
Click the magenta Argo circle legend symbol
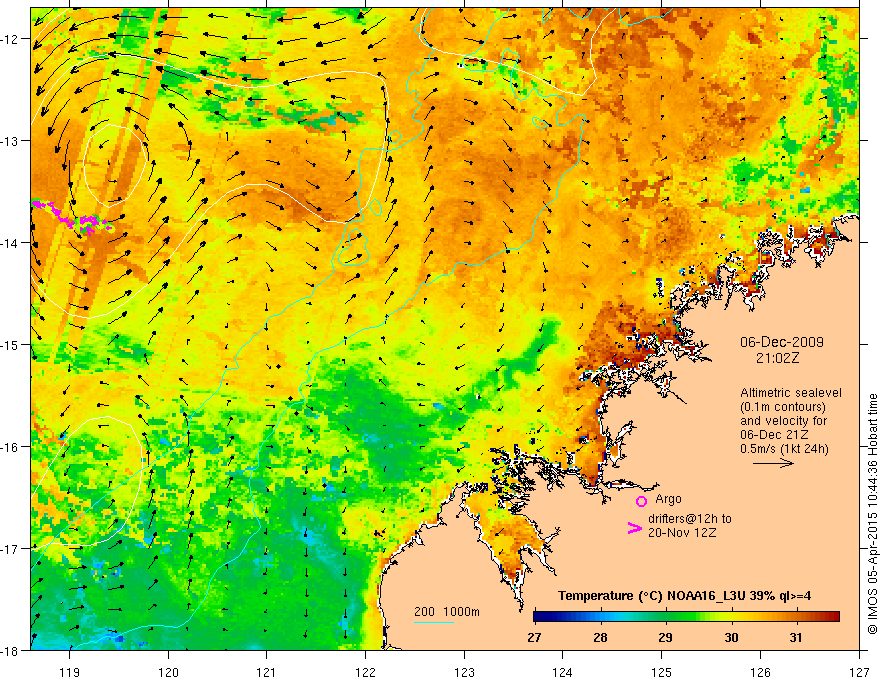(641, 501)
